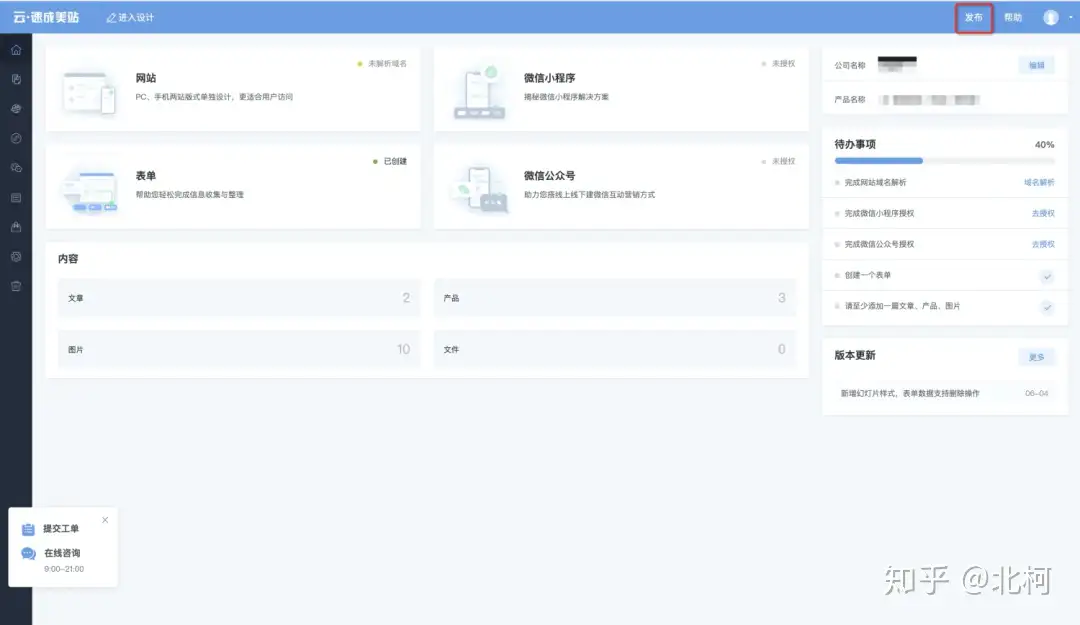1080x625 pixels.
Task: Open 帮助 in the top bar
Action: point(1013,18)
